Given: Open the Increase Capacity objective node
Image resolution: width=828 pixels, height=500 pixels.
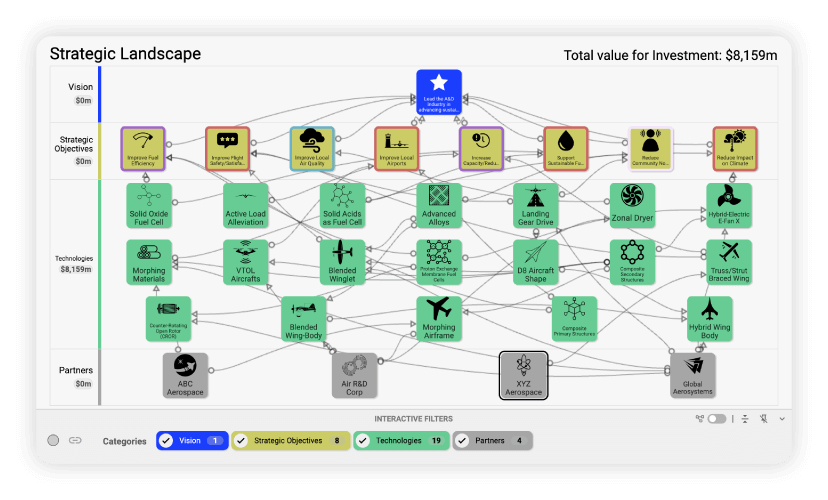Looking at the screenshot, I should (481, 148).
